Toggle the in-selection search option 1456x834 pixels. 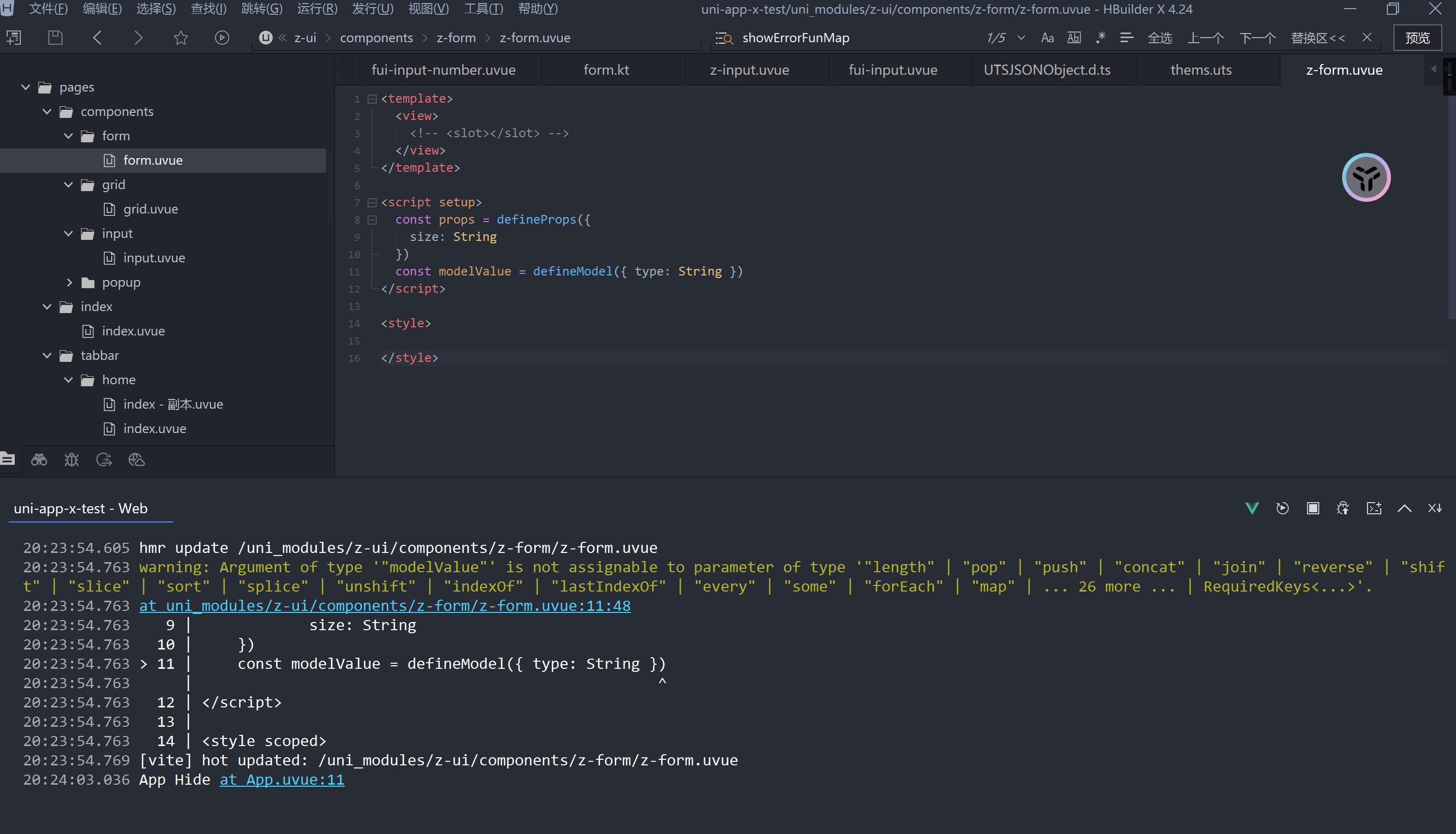click(1127, 38)
